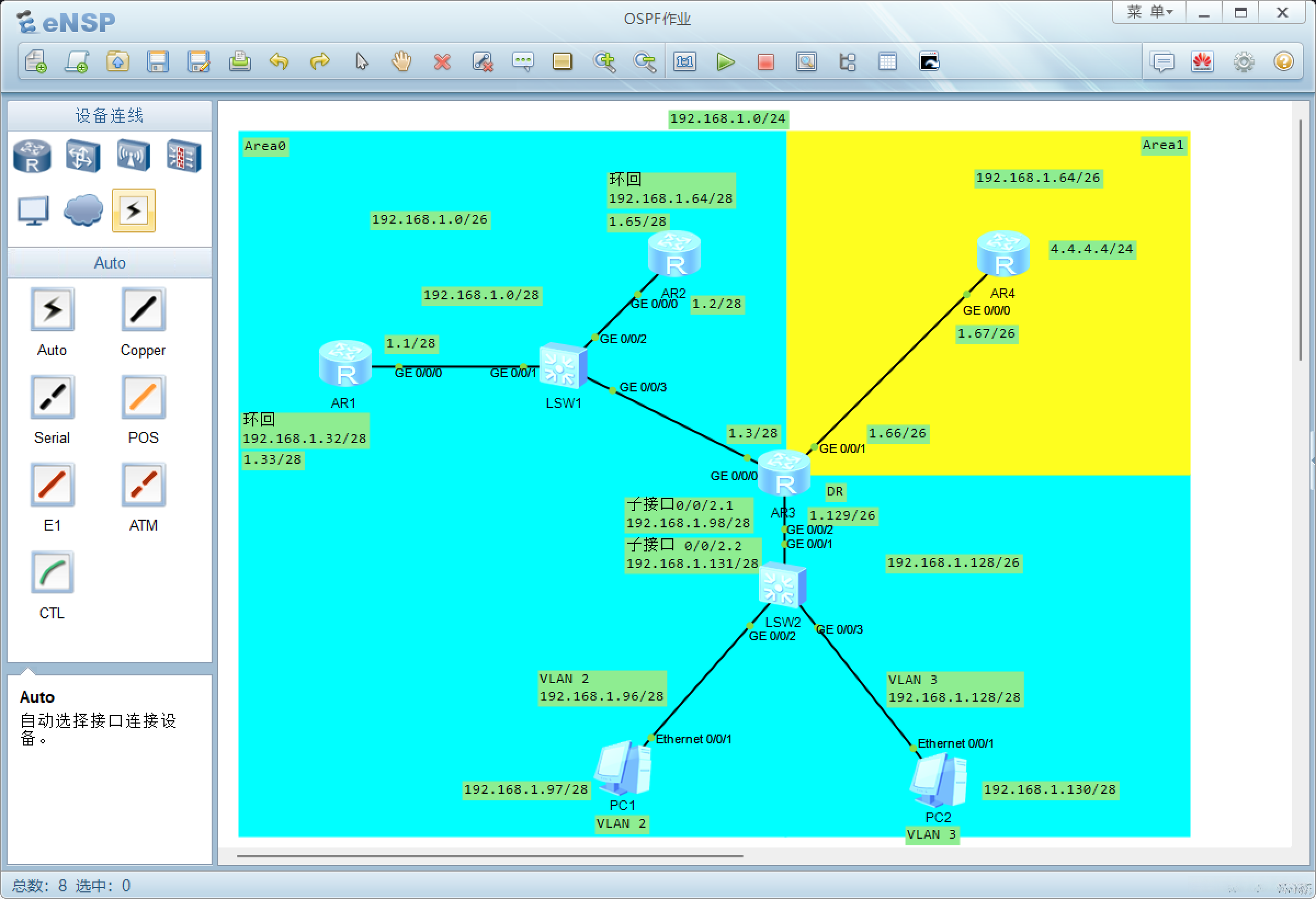Screen dimensions: 1316x899
Task: Open the settings gear icon
Action: (1244, 62)
